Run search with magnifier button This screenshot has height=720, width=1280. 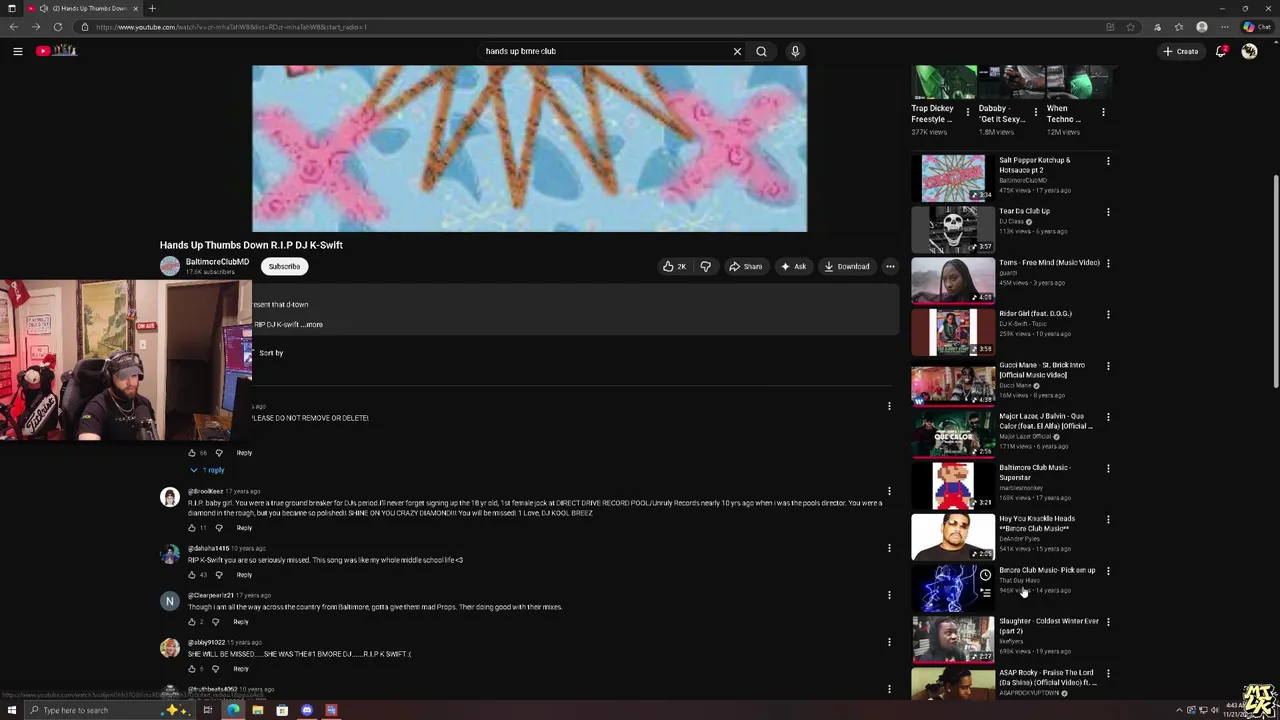click(x=761, y=51)
